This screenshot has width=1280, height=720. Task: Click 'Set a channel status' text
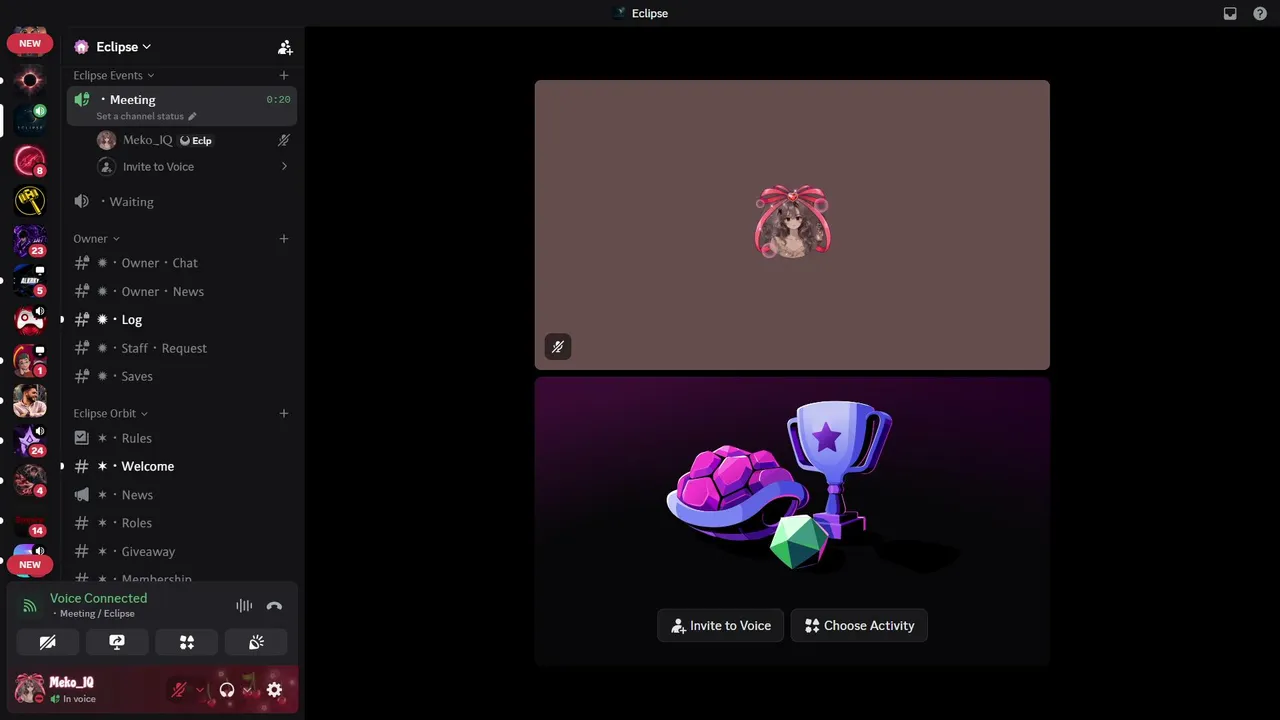click(x=140, y=116)
